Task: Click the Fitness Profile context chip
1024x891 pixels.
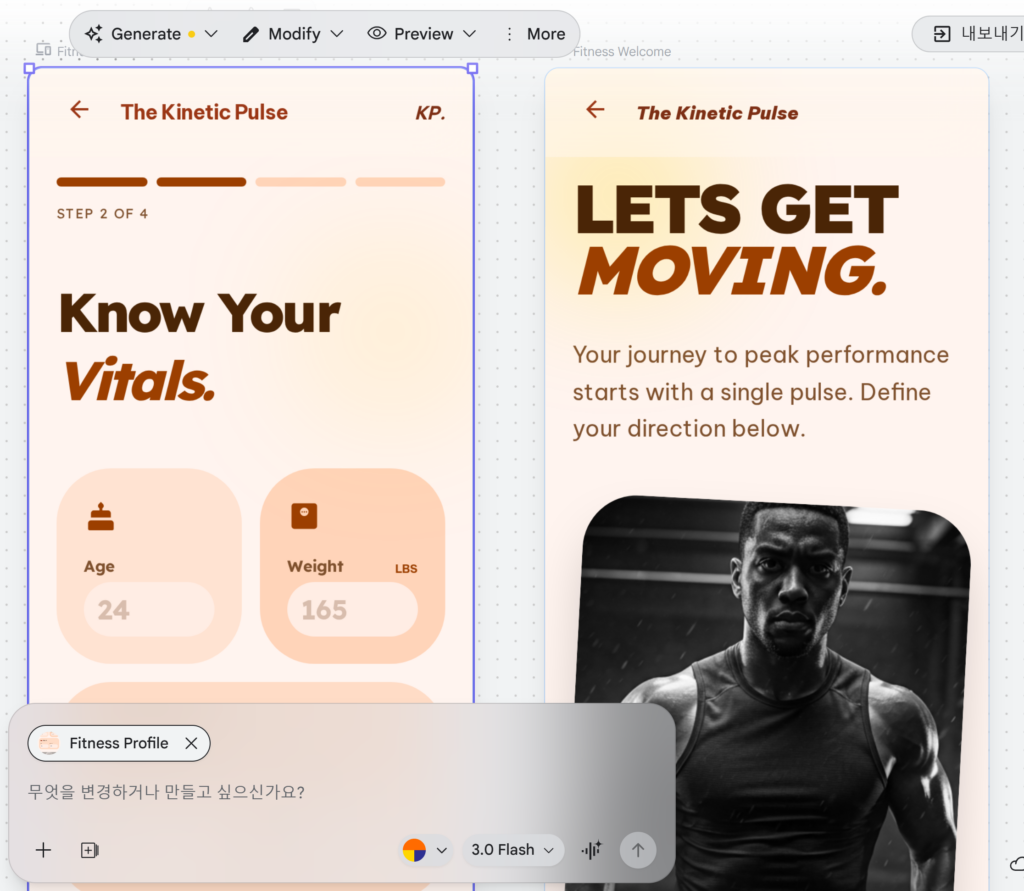Action: click(x=119, y=743)
